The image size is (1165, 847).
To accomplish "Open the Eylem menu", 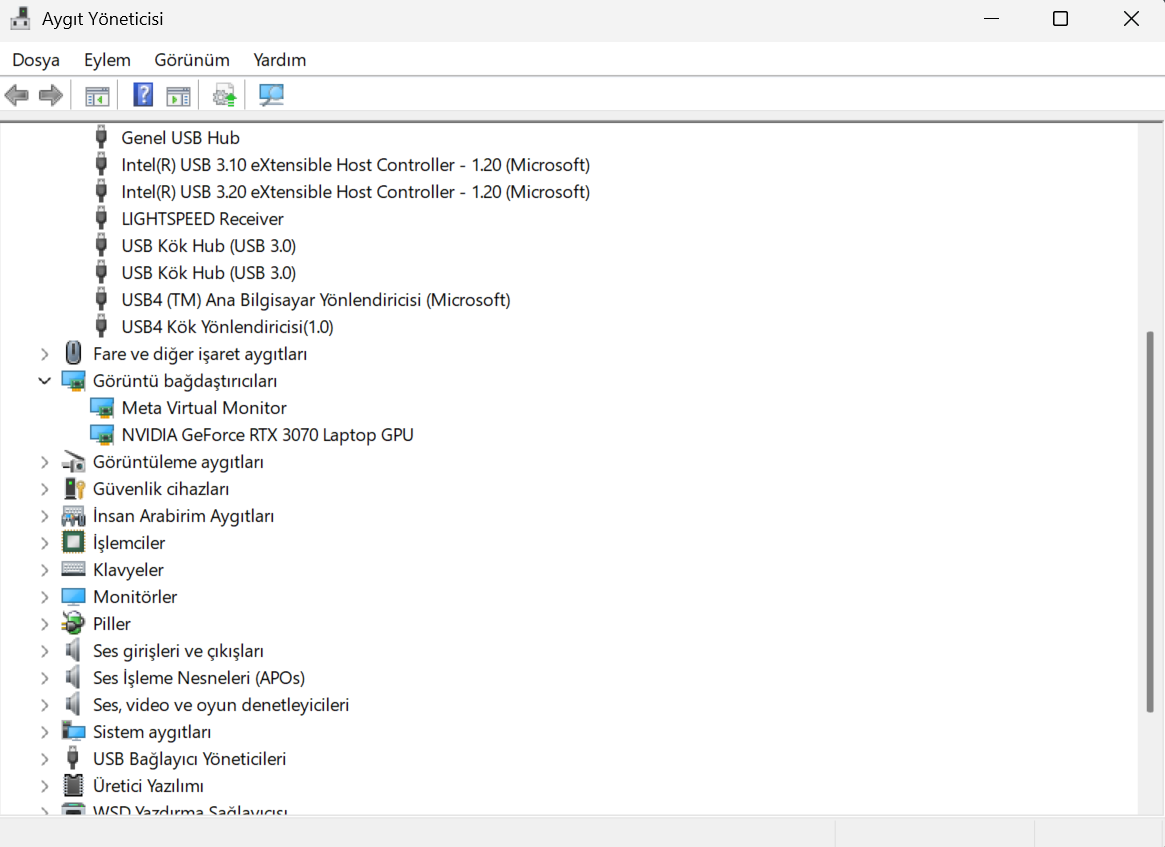I will tap(107, 59).
